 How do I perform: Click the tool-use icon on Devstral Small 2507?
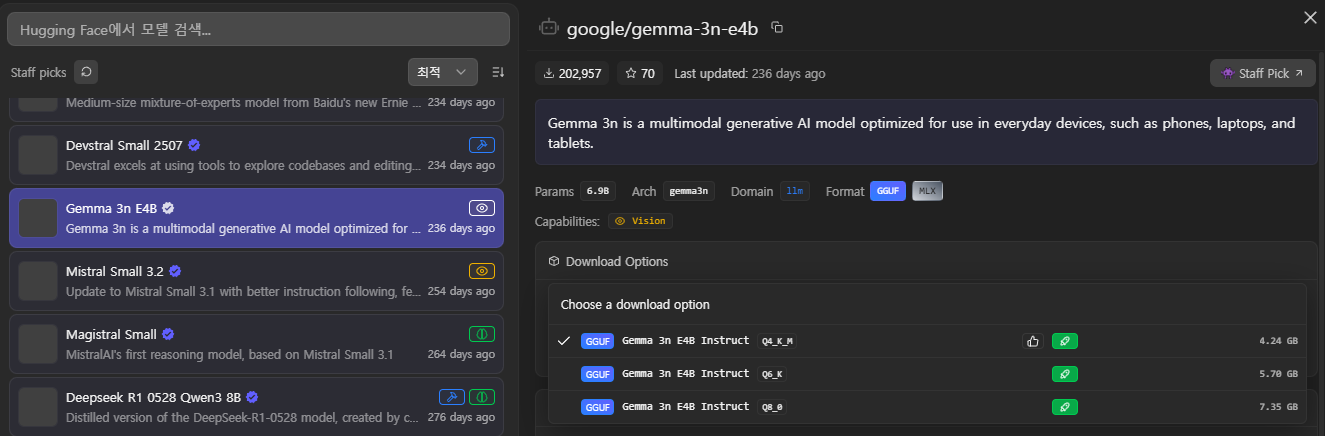click(481, 145)
